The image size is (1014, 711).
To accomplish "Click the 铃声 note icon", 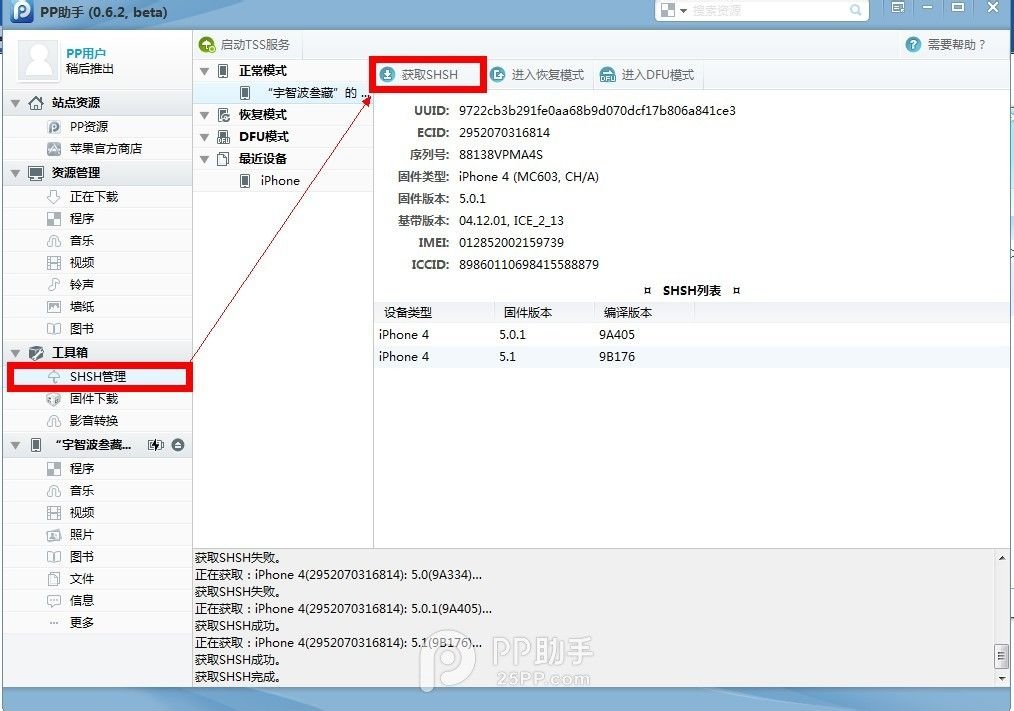I will (x=54, y=285).
